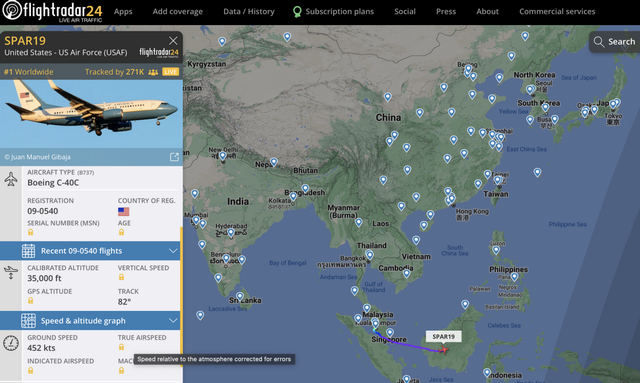Viewport: 640px width, 383px height.
Task: Click the US flag country icon
Action: point(123,212)
